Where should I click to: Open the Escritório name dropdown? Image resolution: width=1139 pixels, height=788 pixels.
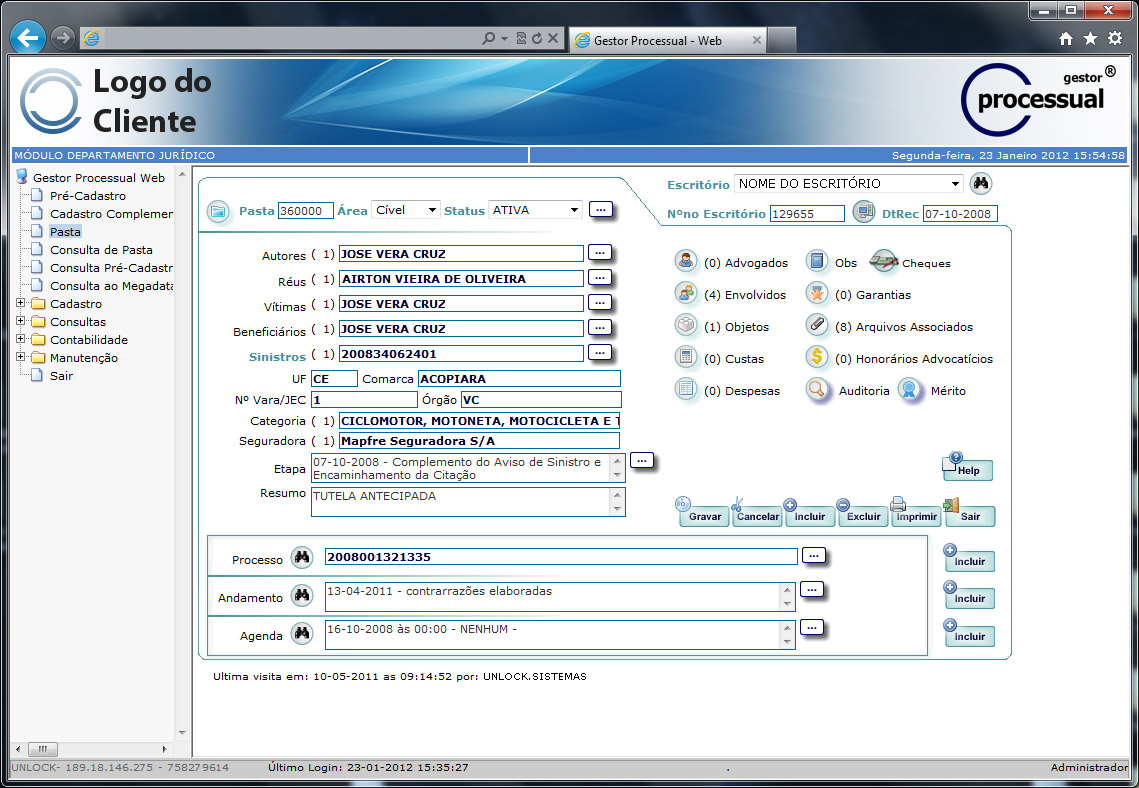(x=848, y=184)
